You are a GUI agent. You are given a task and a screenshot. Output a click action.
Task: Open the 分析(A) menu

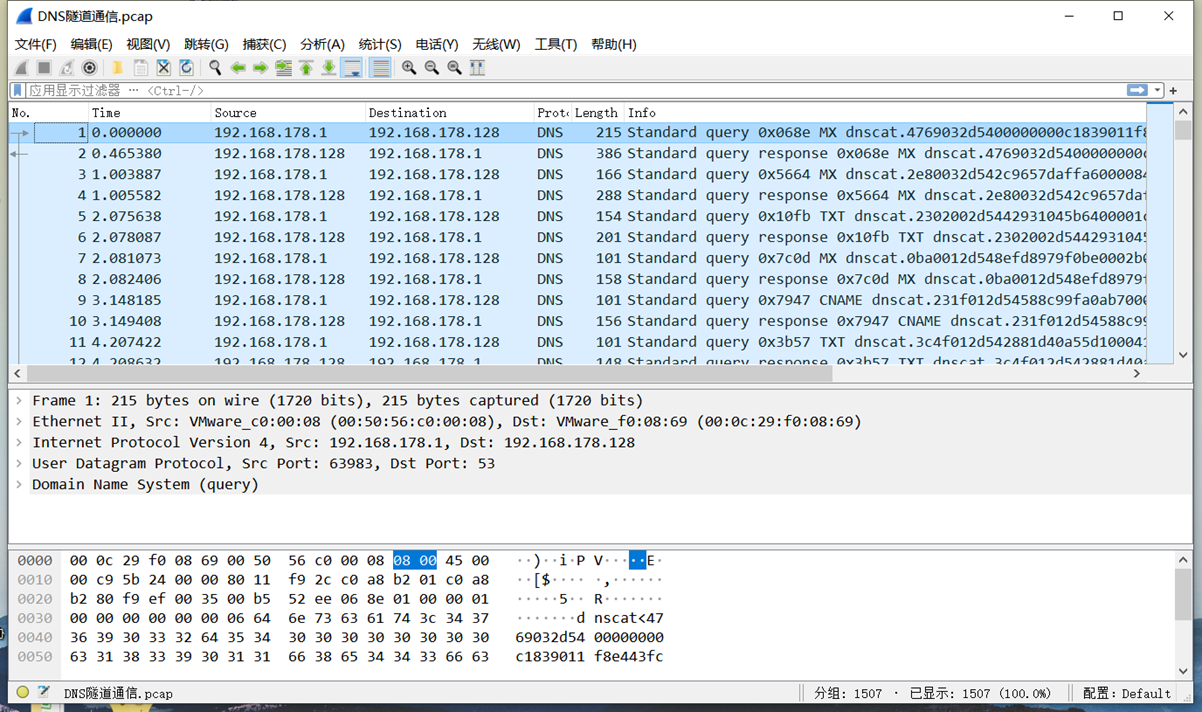(x=322, y=44)
